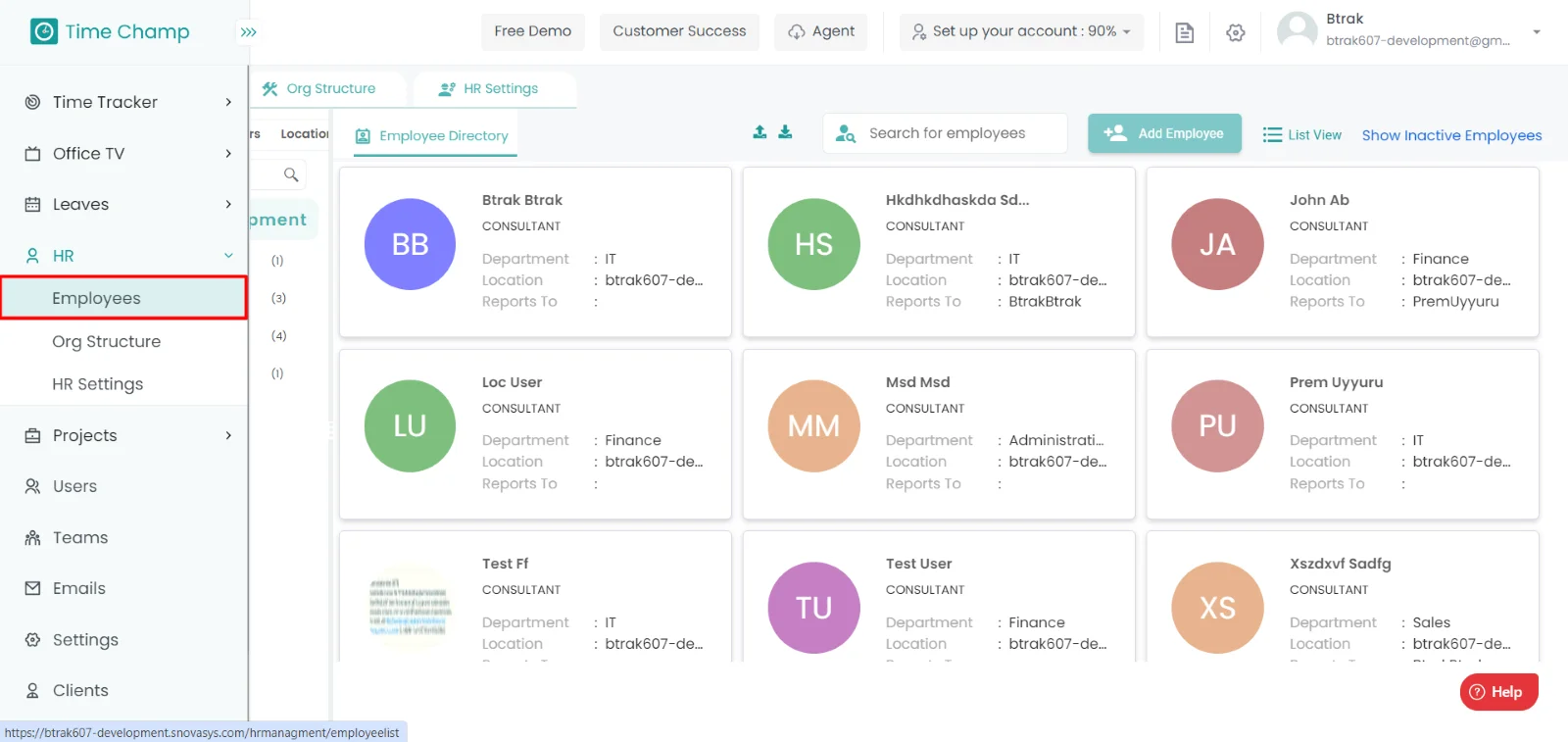
Task: Switch to List View
Action: coord(1302,135)
